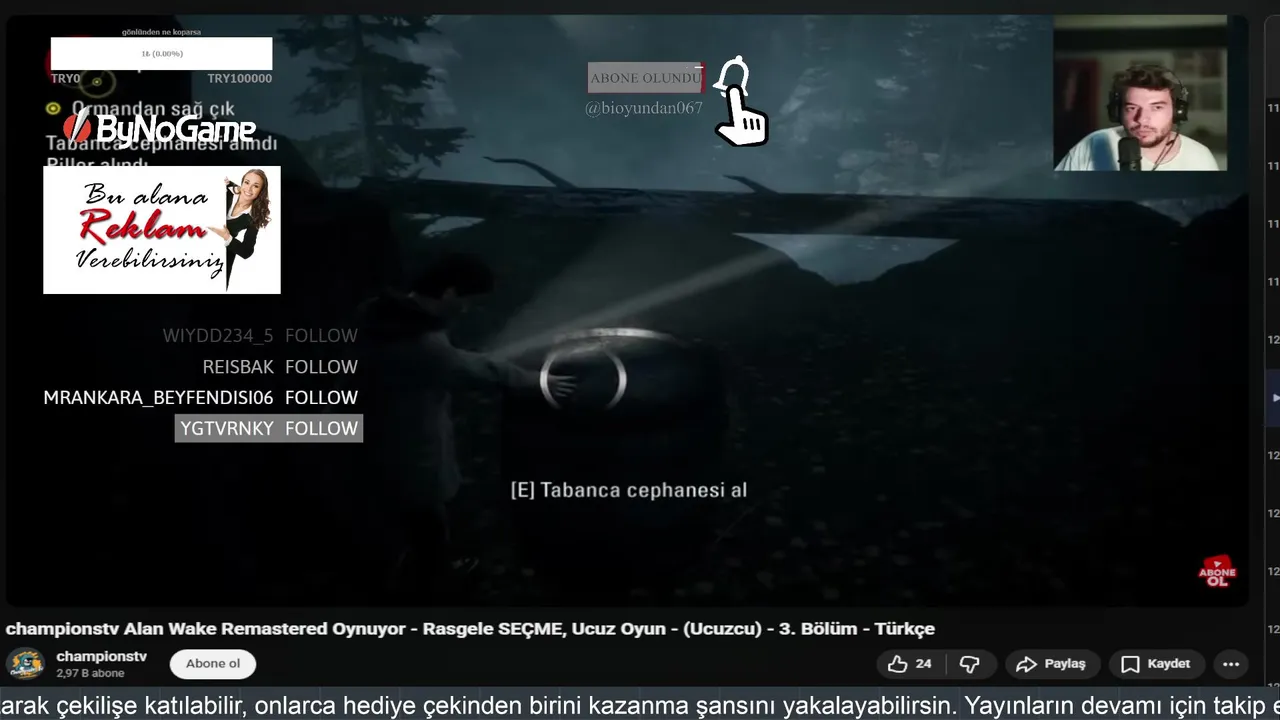Click the @bioyundan067 handle text
The width and height of the screenshot is (1280, 720).
pos(644,108)
